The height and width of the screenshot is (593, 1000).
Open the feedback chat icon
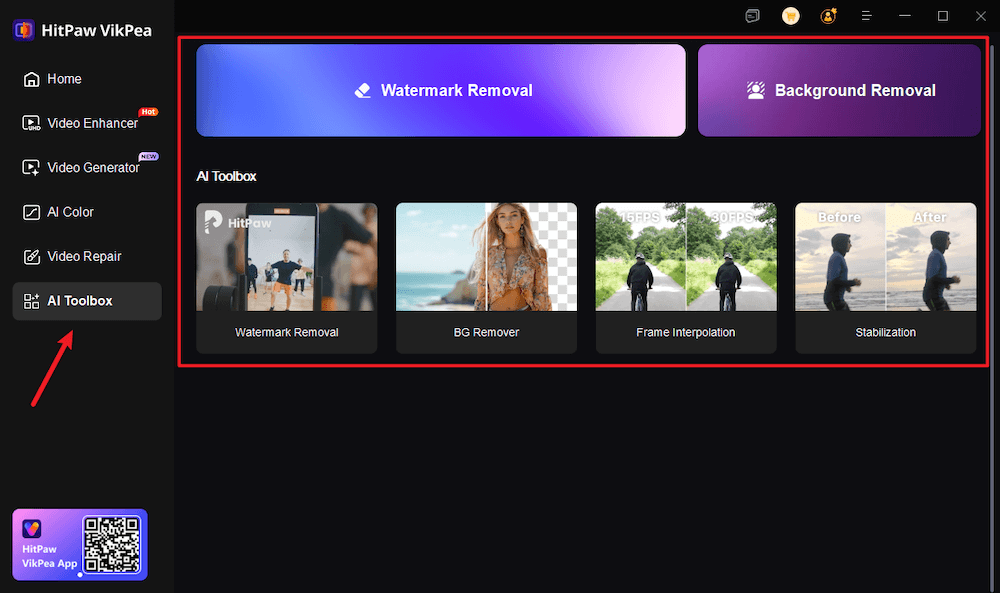(x=752, y=16)
